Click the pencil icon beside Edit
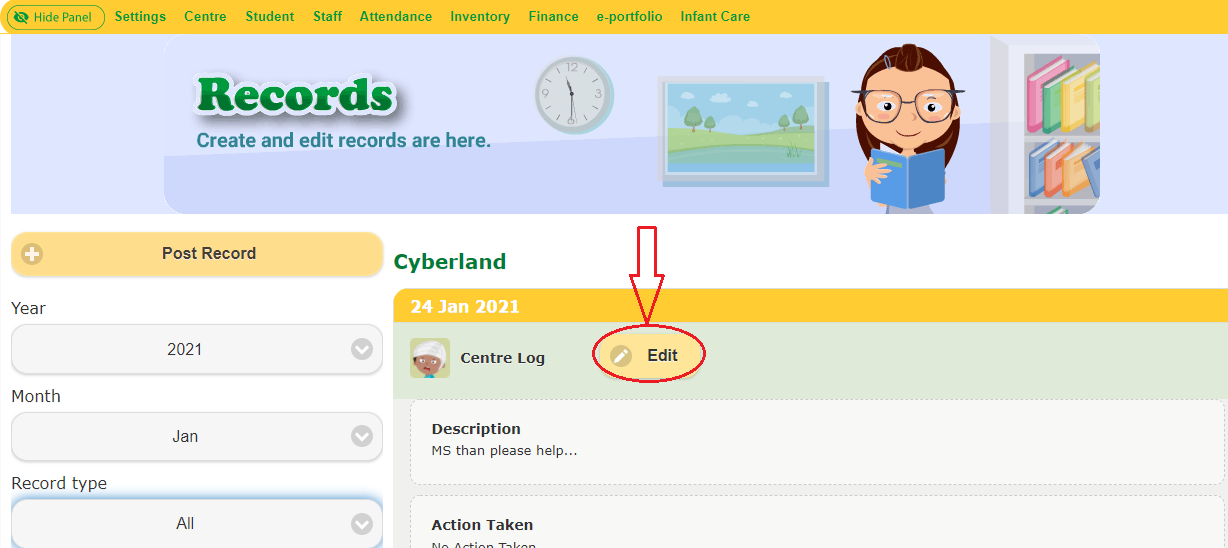1228x548 pixels. pos(621,356)
